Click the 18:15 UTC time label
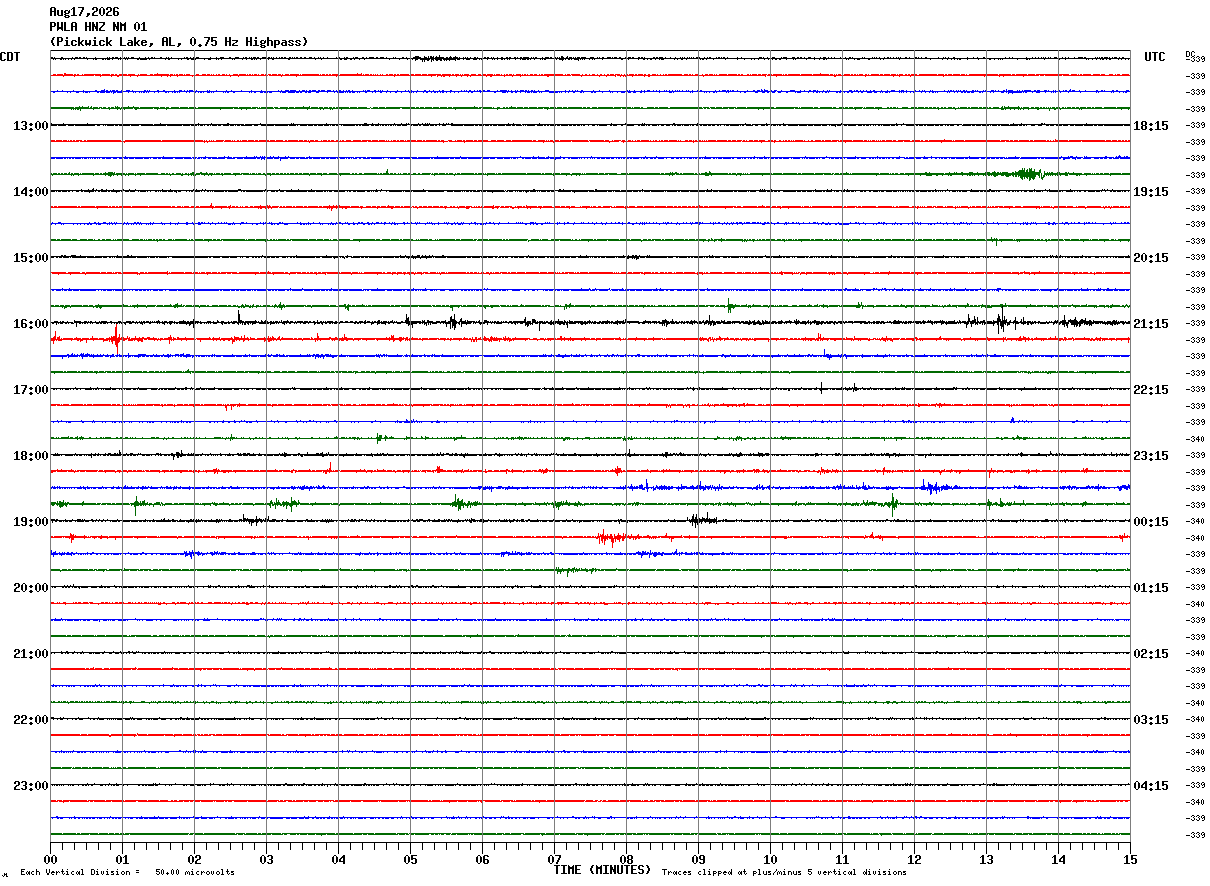The width and height of the screenshot is (1210, 886). pos(1151,126)
